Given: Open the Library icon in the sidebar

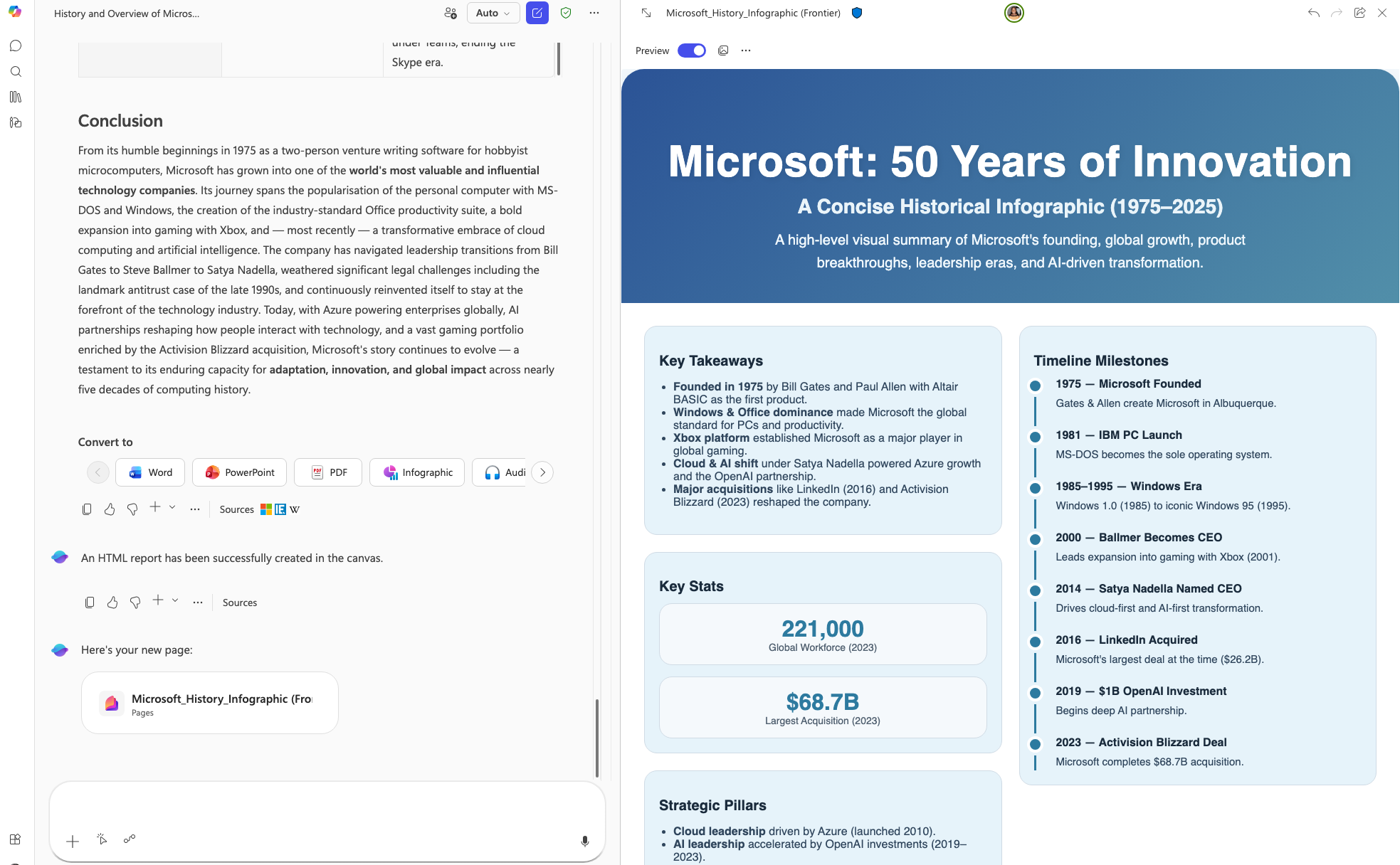Looking at the screenshot, I should (x=16, y=97).
